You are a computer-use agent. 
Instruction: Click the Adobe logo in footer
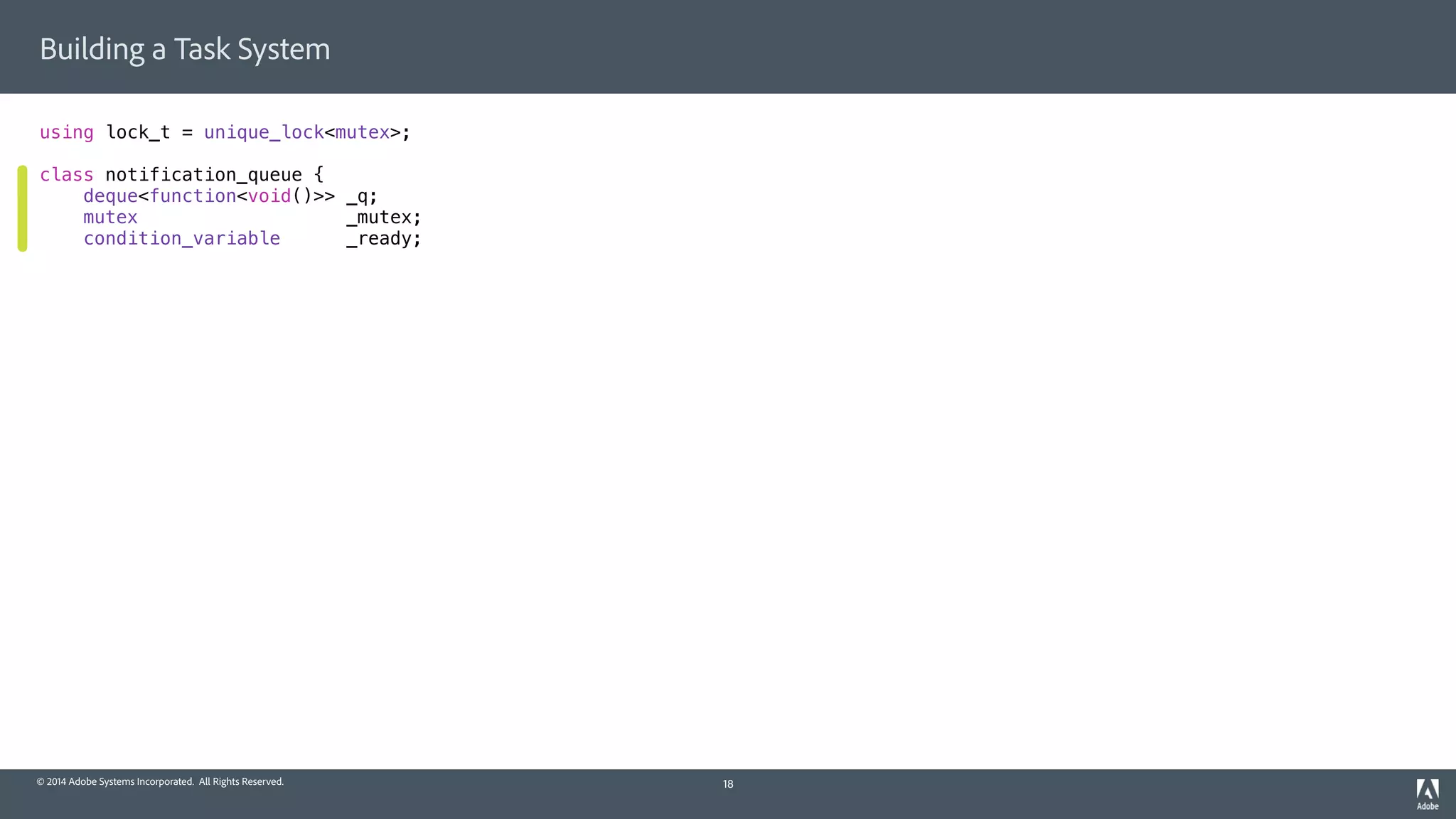(1427, 793)
